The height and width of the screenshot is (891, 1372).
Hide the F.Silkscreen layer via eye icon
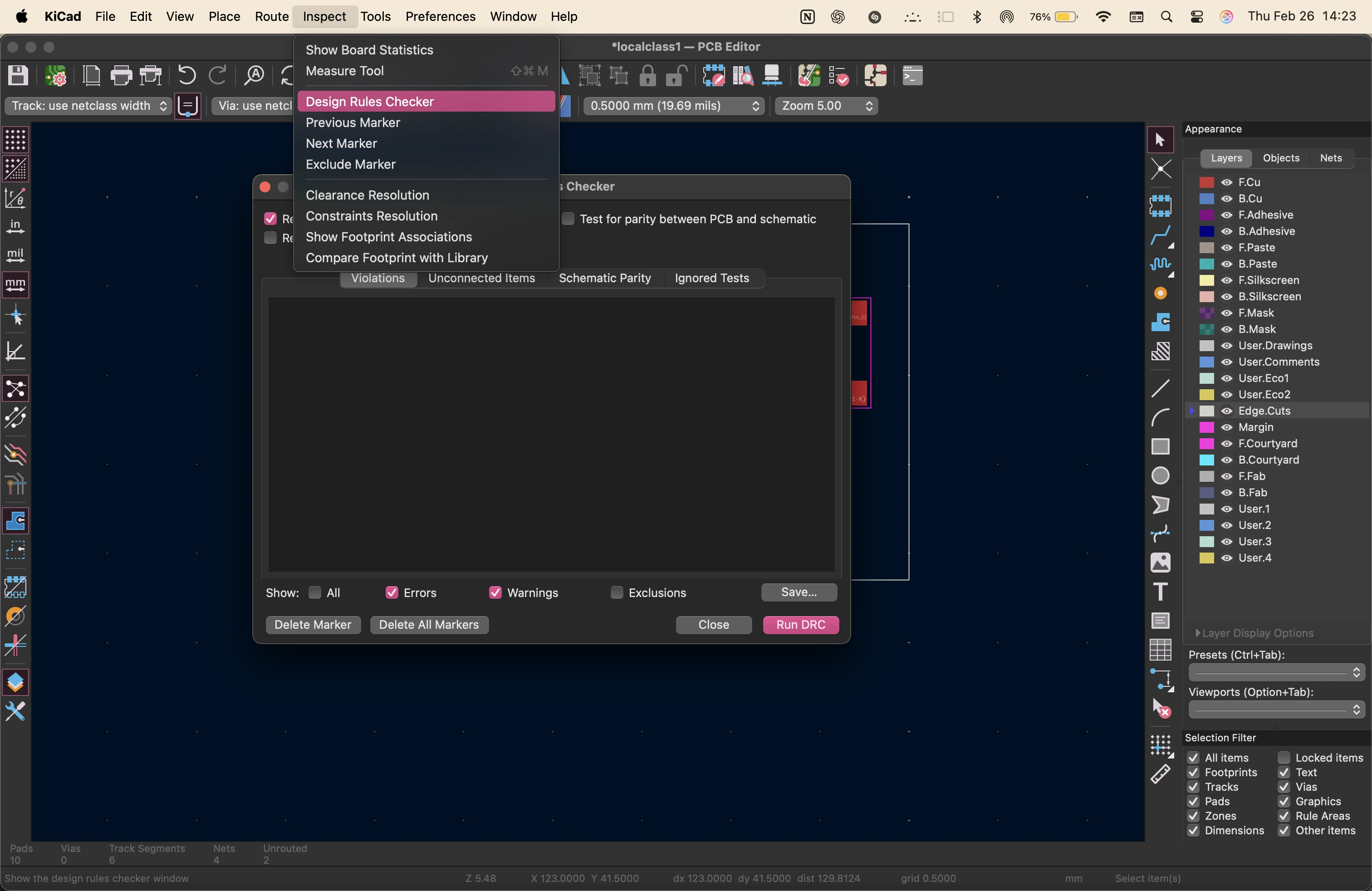[x=1227, y=280]
